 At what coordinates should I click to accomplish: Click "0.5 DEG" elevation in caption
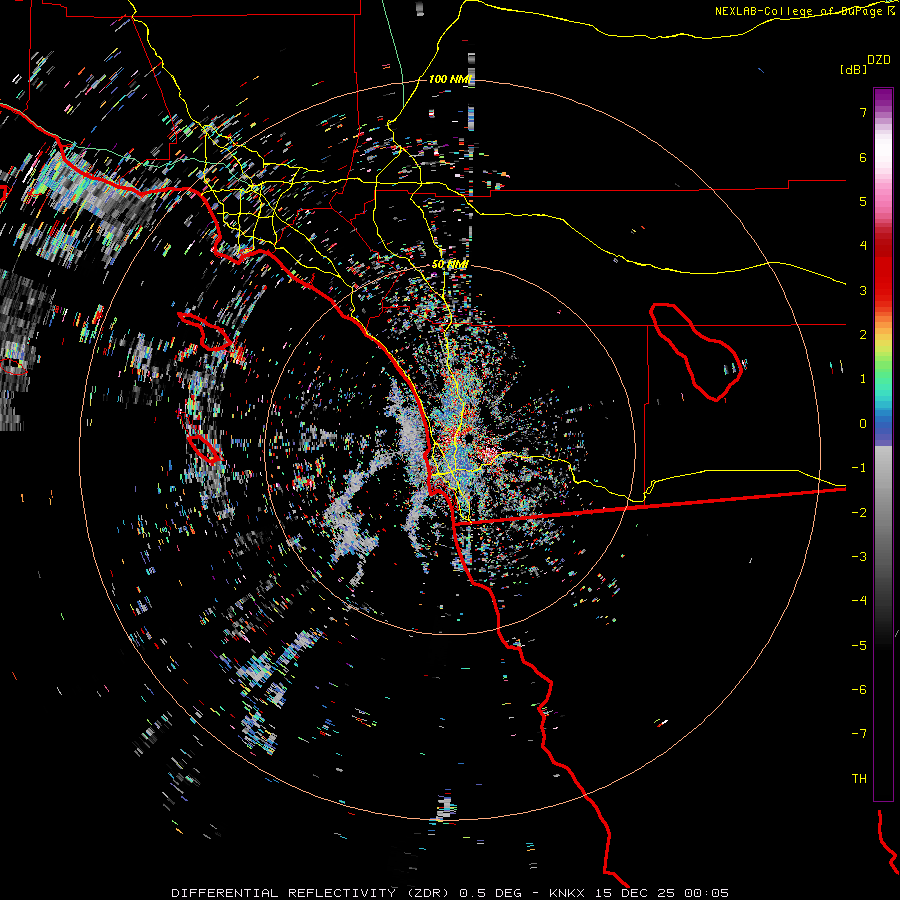491,893
